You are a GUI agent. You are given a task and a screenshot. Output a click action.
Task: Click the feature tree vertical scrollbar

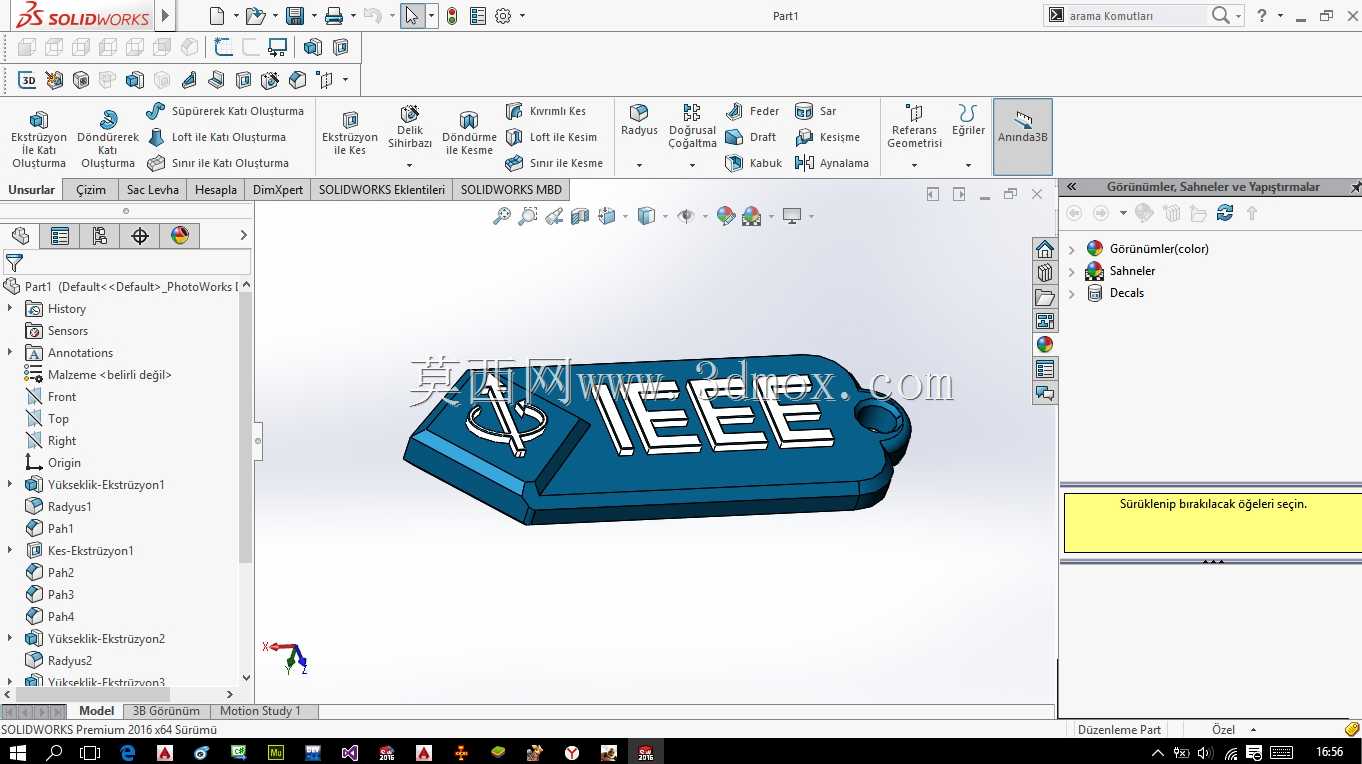pyautogui.click(x=246, y=427)
